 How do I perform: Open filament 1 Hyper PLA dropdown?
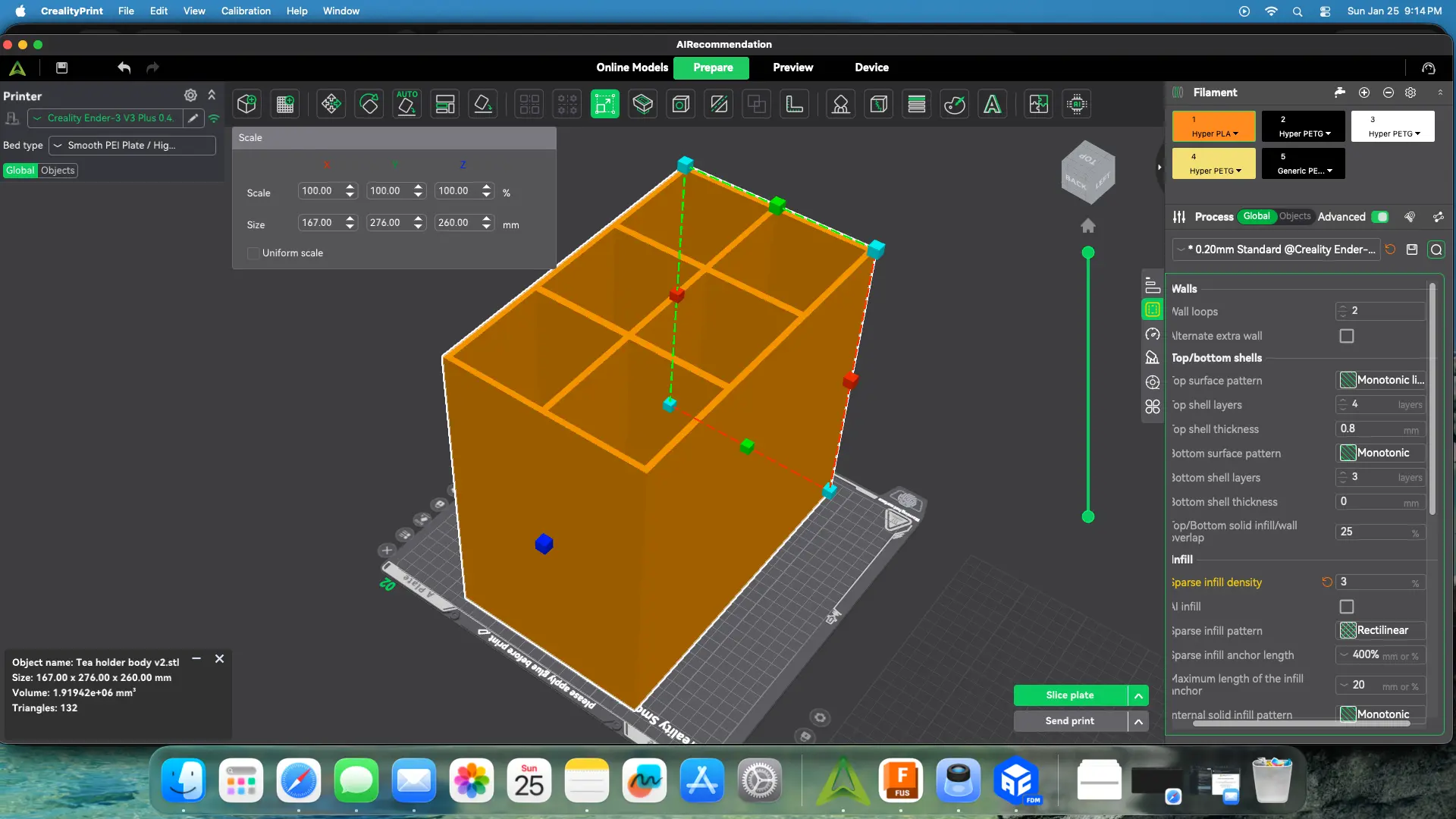pos(1215,134)
